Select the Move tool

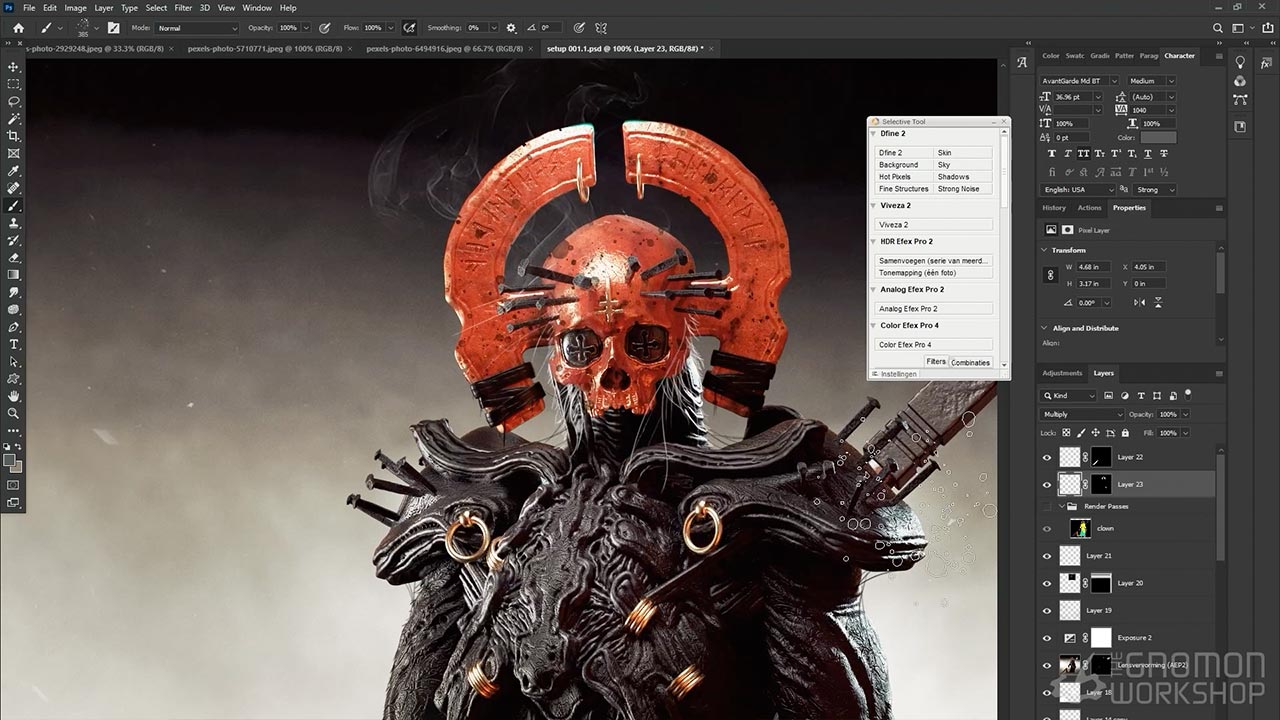pyautogui.click(x=14, y=67)
